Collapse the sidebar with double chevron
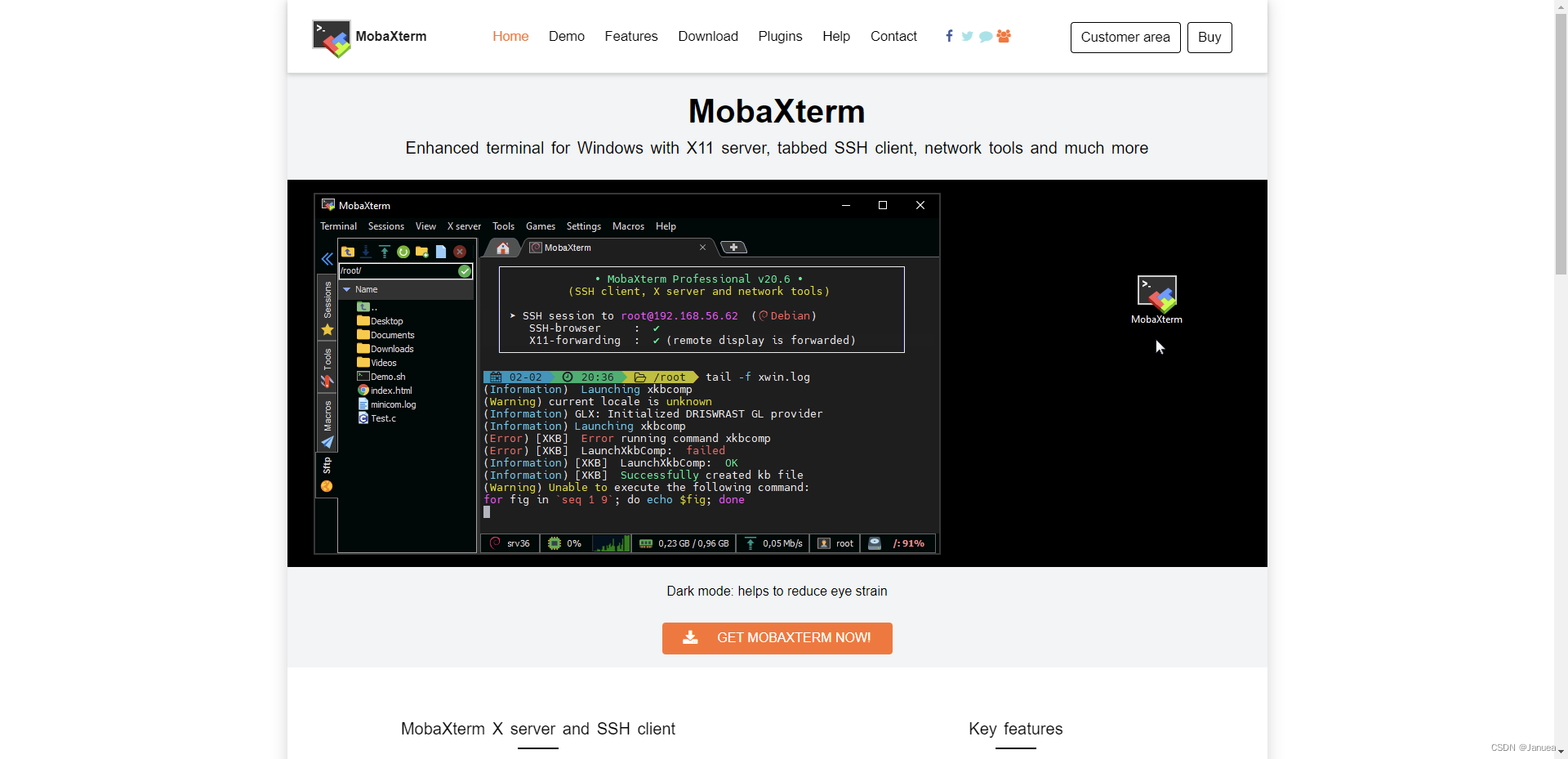This screenshot has width=1568, height=759. (327, 259)
